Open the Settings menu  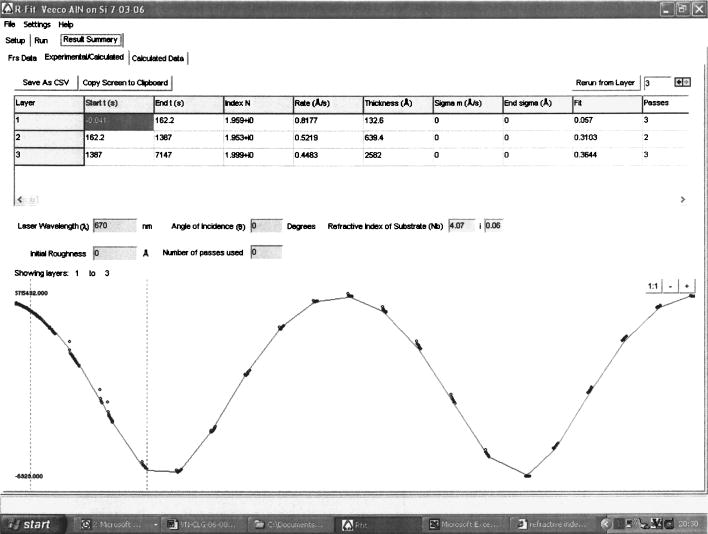click(x=37, y=24)
